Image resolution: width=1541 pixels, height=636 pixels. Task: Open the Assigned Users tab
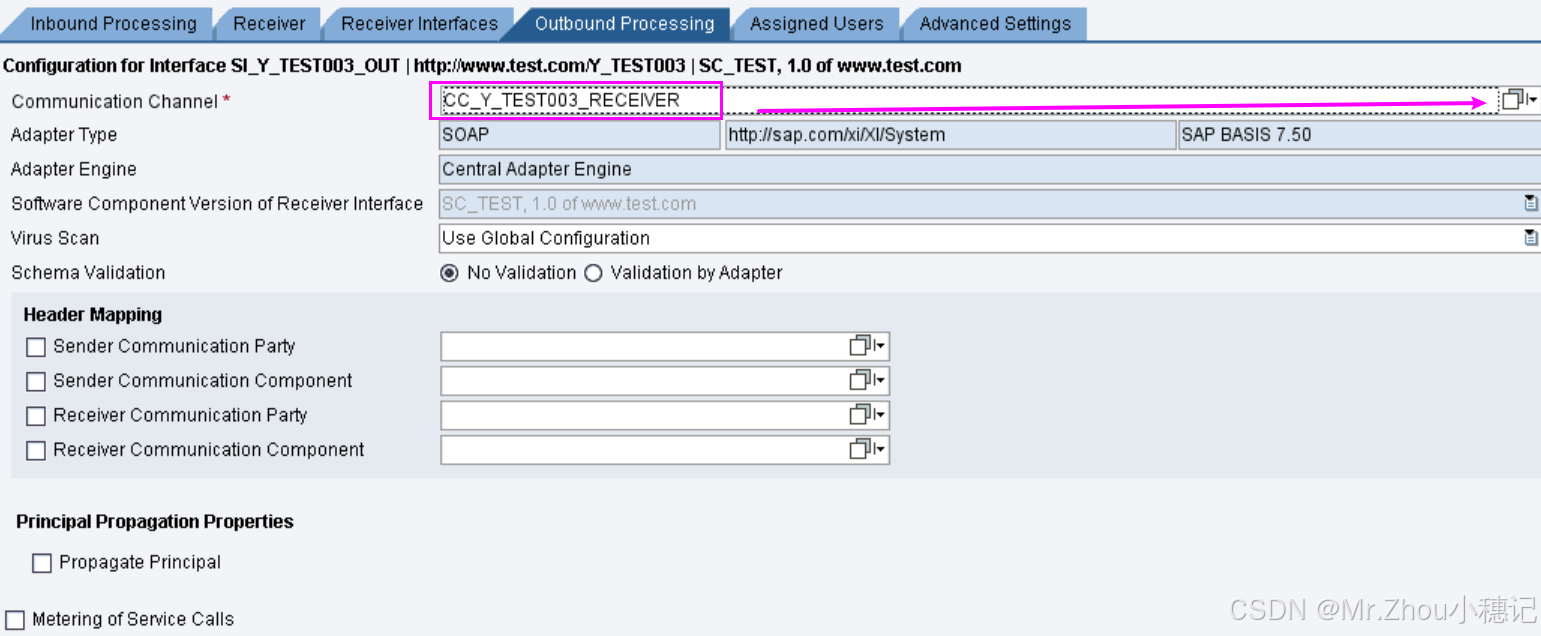point(816,22)
